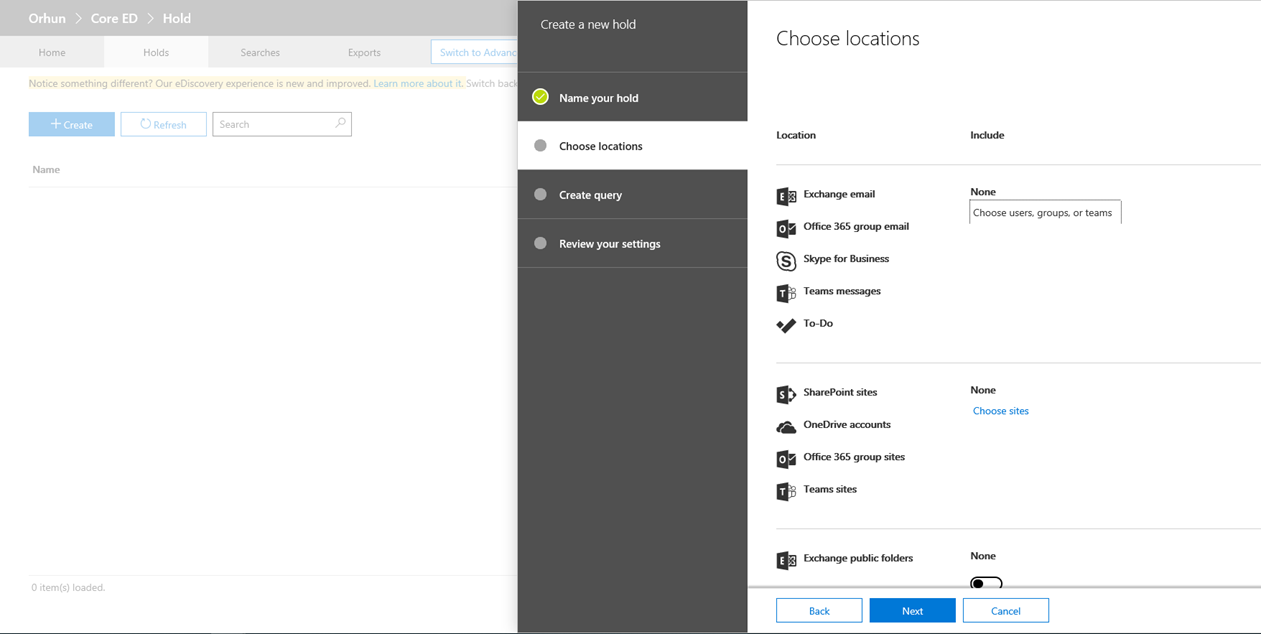Switch to the Exports tab

364,52
